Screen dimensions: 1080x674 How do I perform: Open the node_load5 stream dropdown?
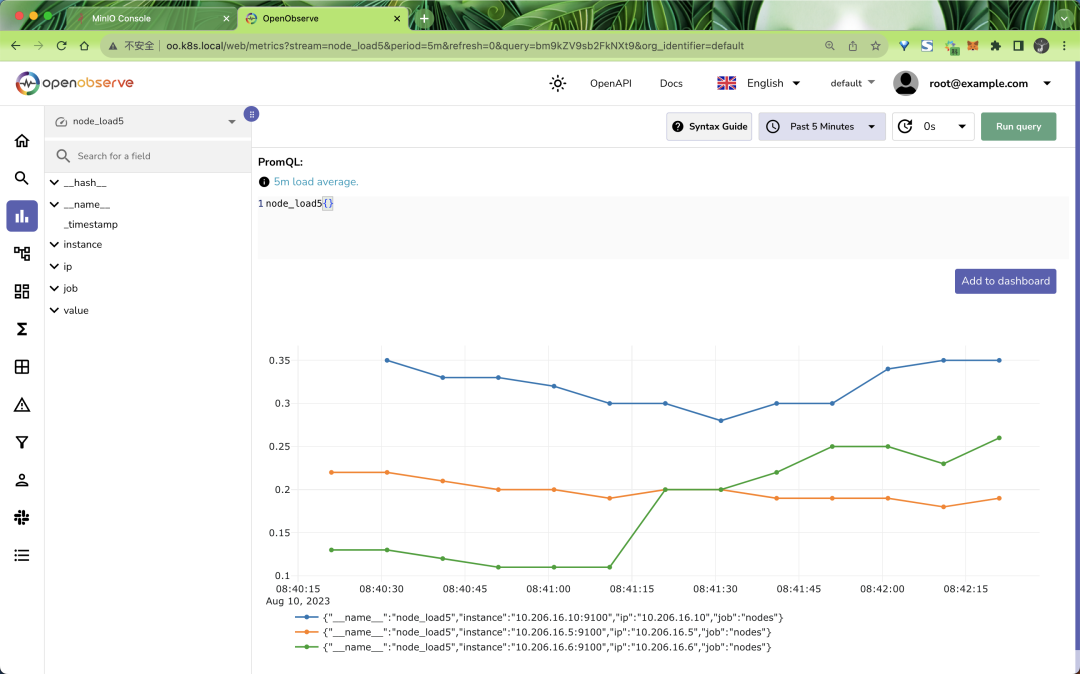click(147, 122)
